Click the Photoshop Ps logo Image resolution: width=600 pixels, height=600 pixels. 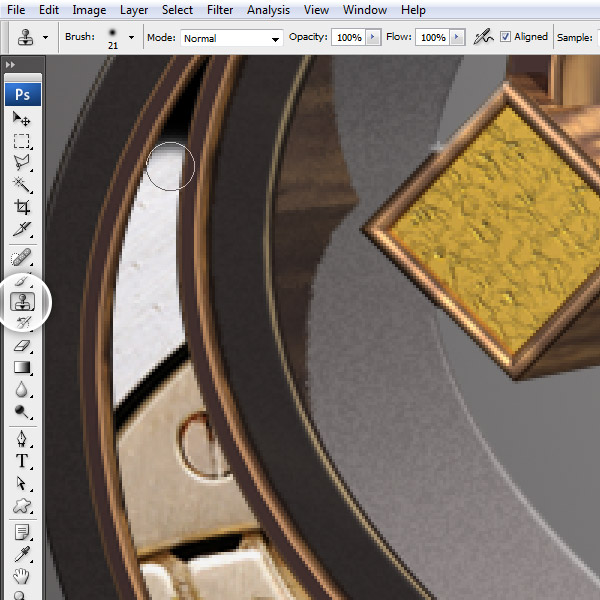pos(23,94)
